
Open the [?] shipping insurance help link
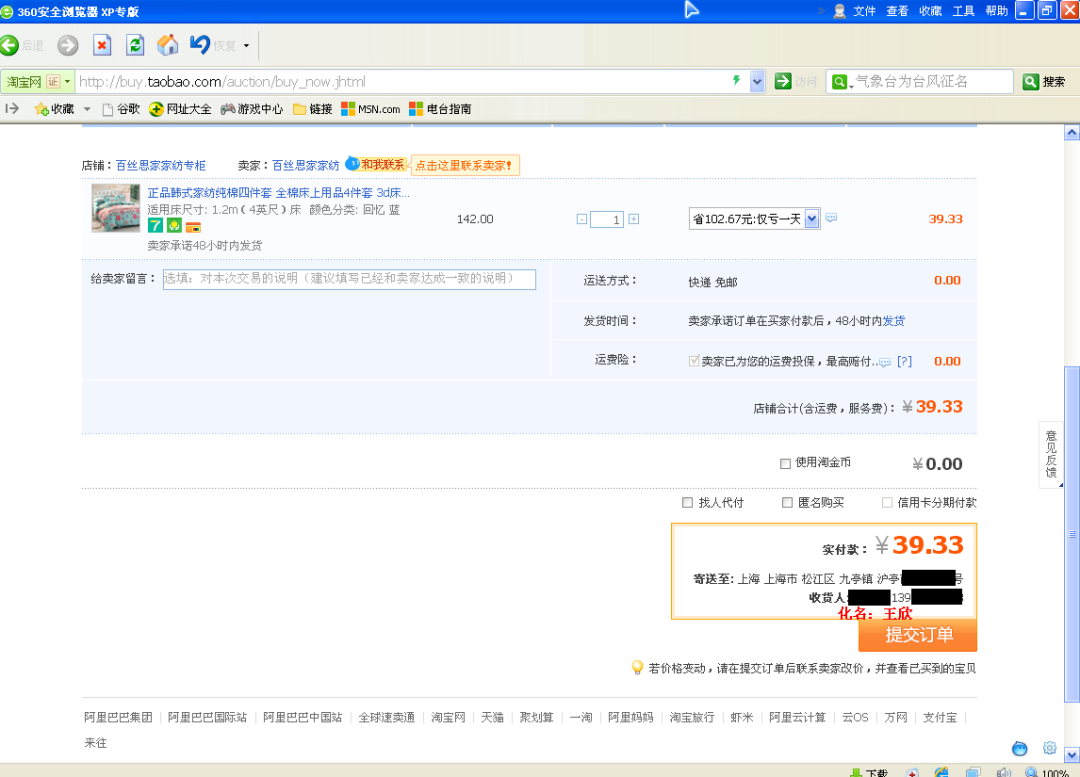click(904, 362)
